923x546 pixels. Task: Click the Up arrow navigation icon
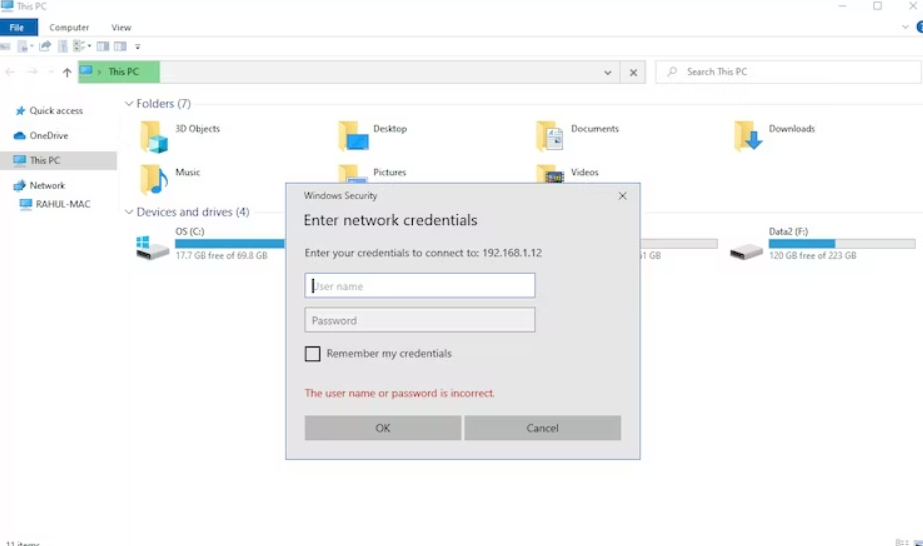[67, 72]
